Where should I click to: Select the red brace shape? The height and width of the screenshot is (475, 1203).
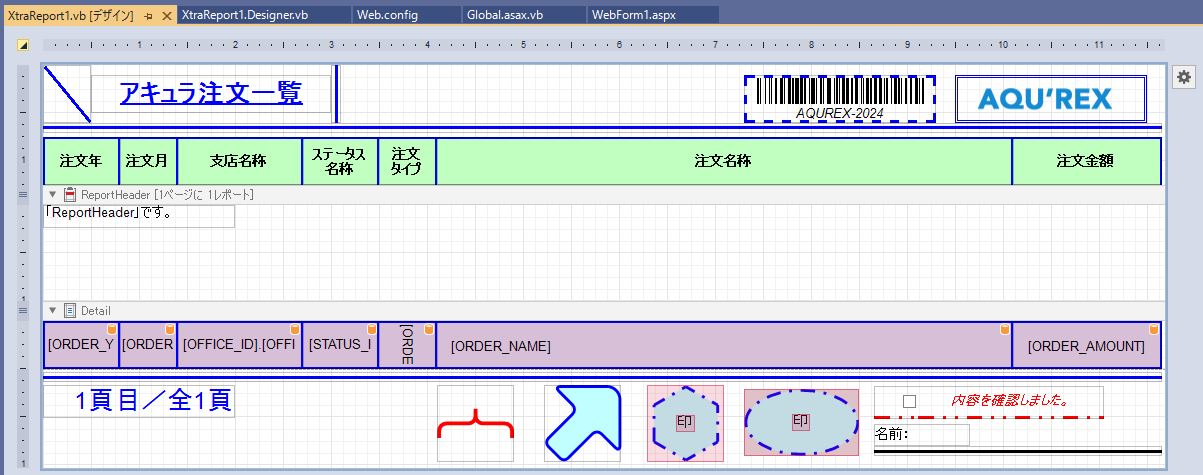pyautogui.click(x=475, y=424)
